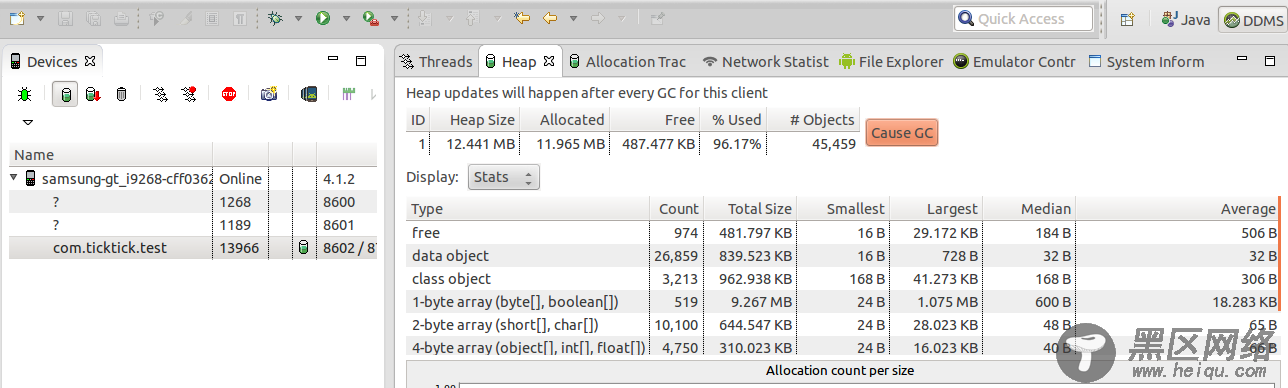The width and height of the screenshot is (1288, 388).
Task: Select the process with PID 1189
Action: click(x=193, y=224)
